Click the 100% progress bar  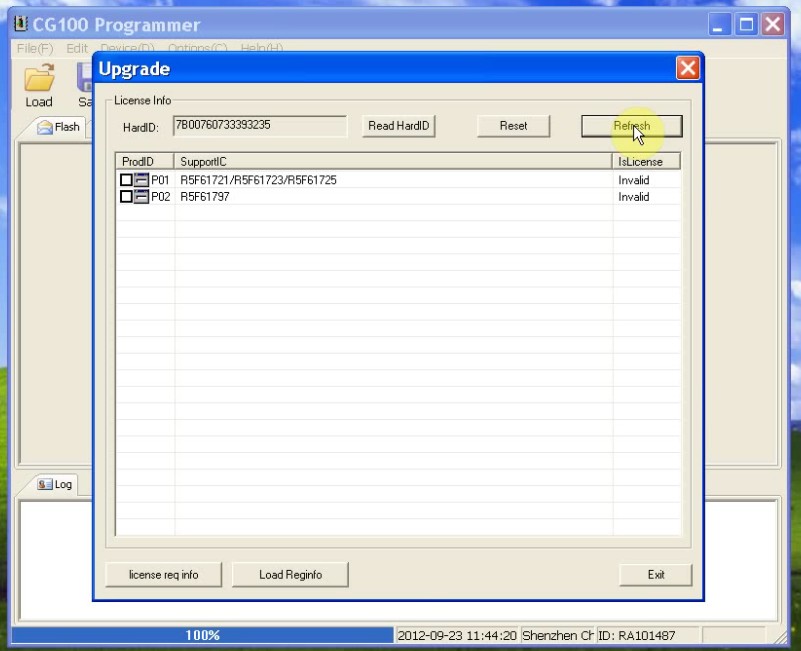tap(202, 635)
